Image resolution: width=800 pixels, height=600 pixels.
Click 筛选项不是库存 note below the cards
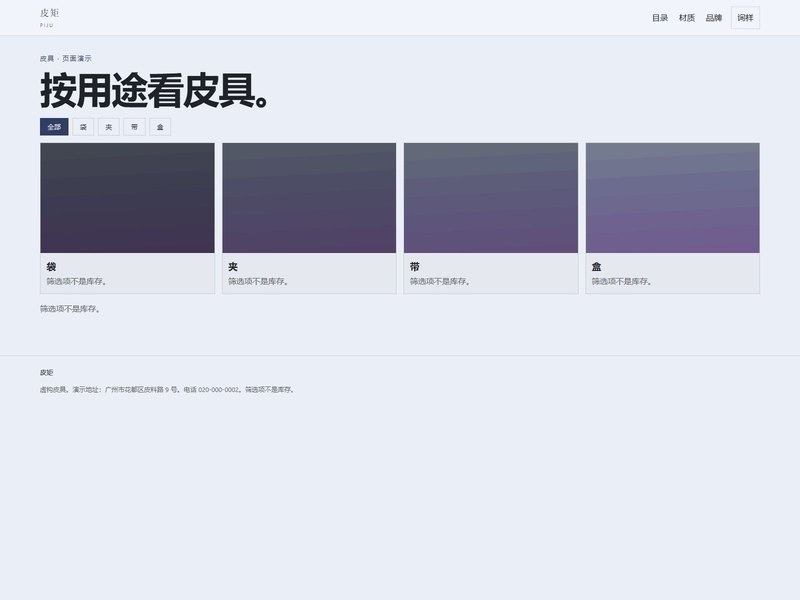(70, 309)
